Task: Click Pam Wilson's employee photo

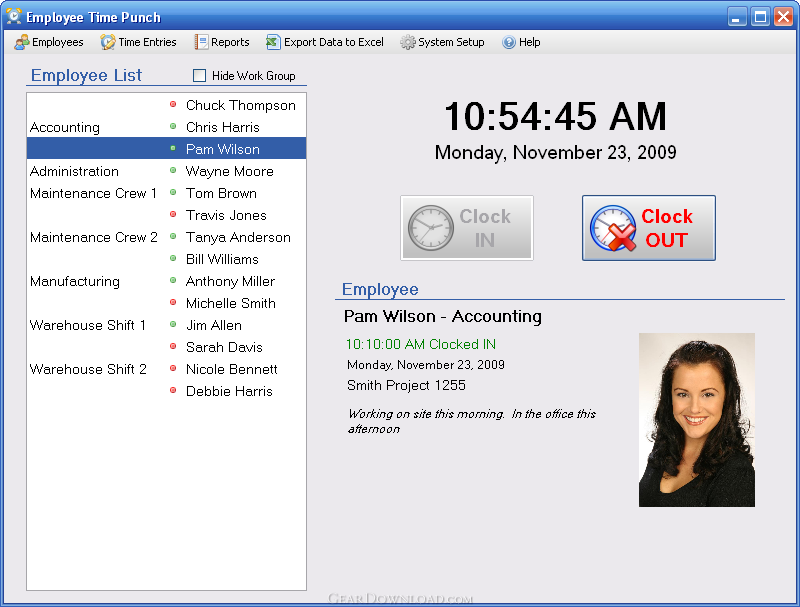Action: pos(696,420)
